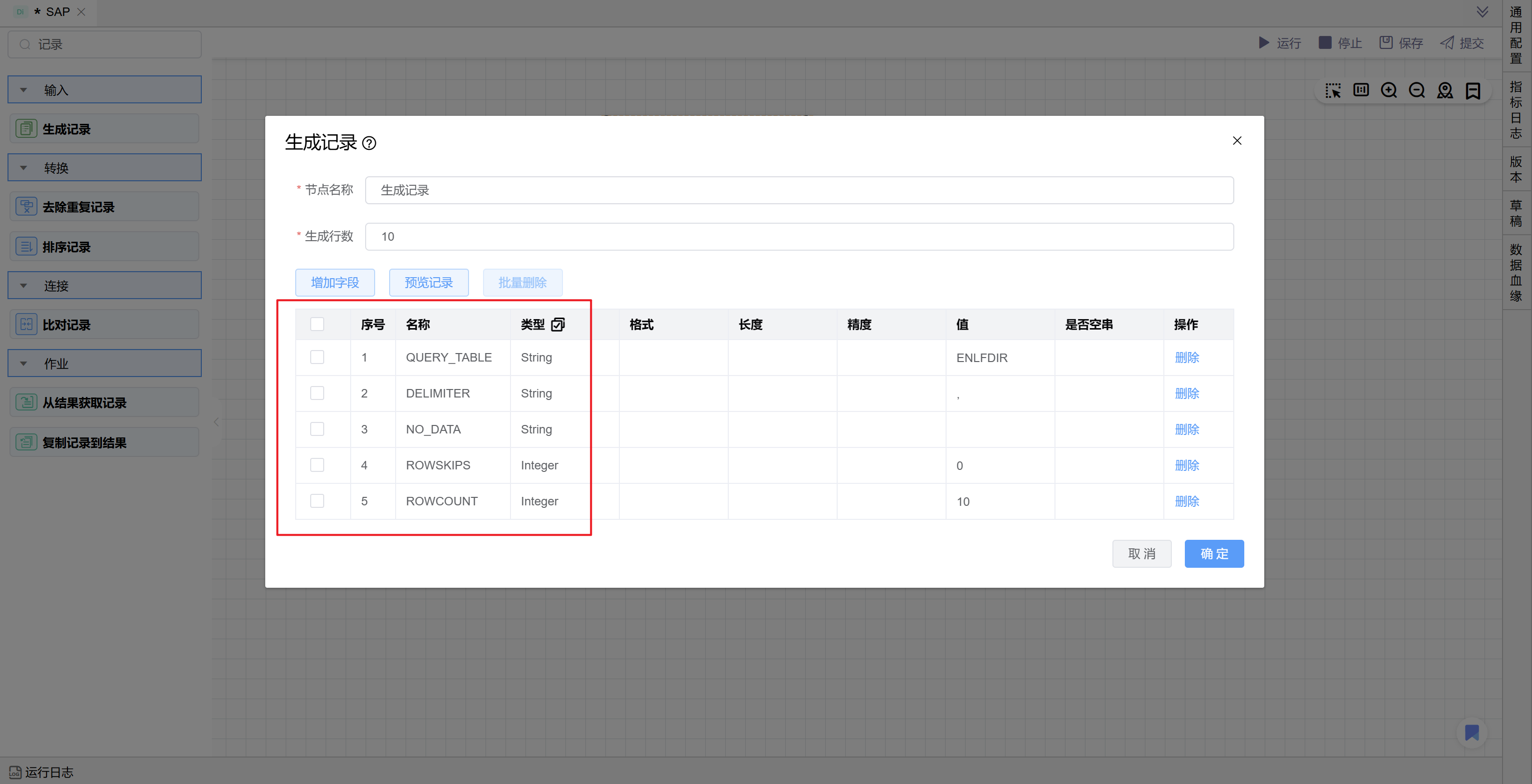Collapse the 转换 category section

(x=24, y=168)
